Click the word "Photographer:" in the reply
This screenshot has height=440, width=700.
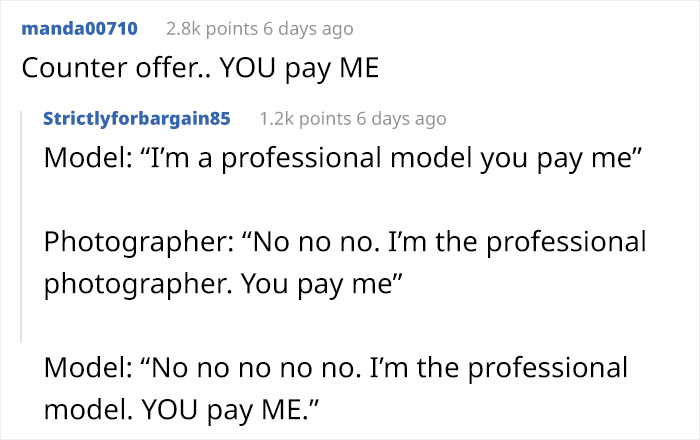click(133, 242)
